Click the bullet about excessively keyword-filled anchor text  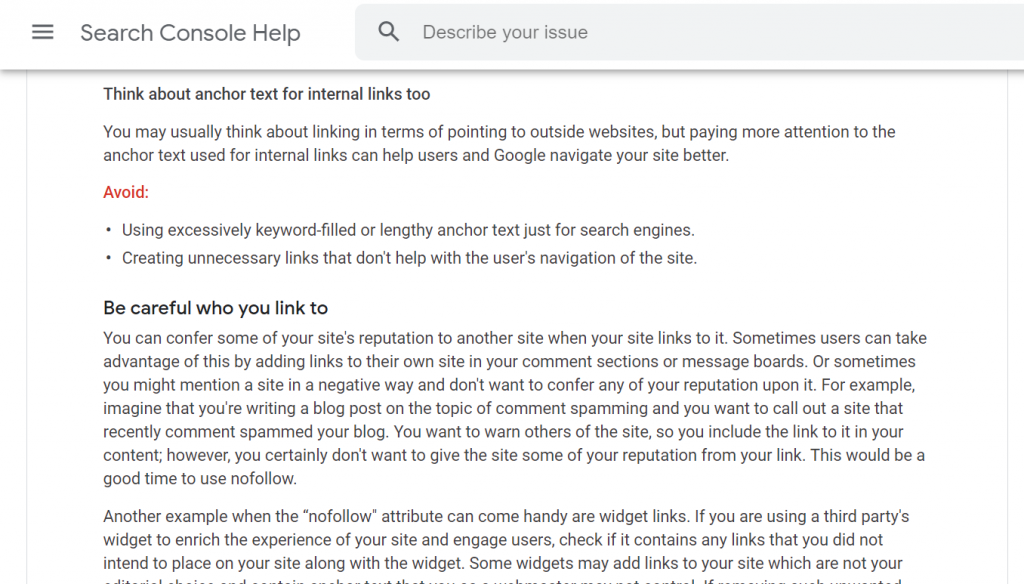coord(407,230)
